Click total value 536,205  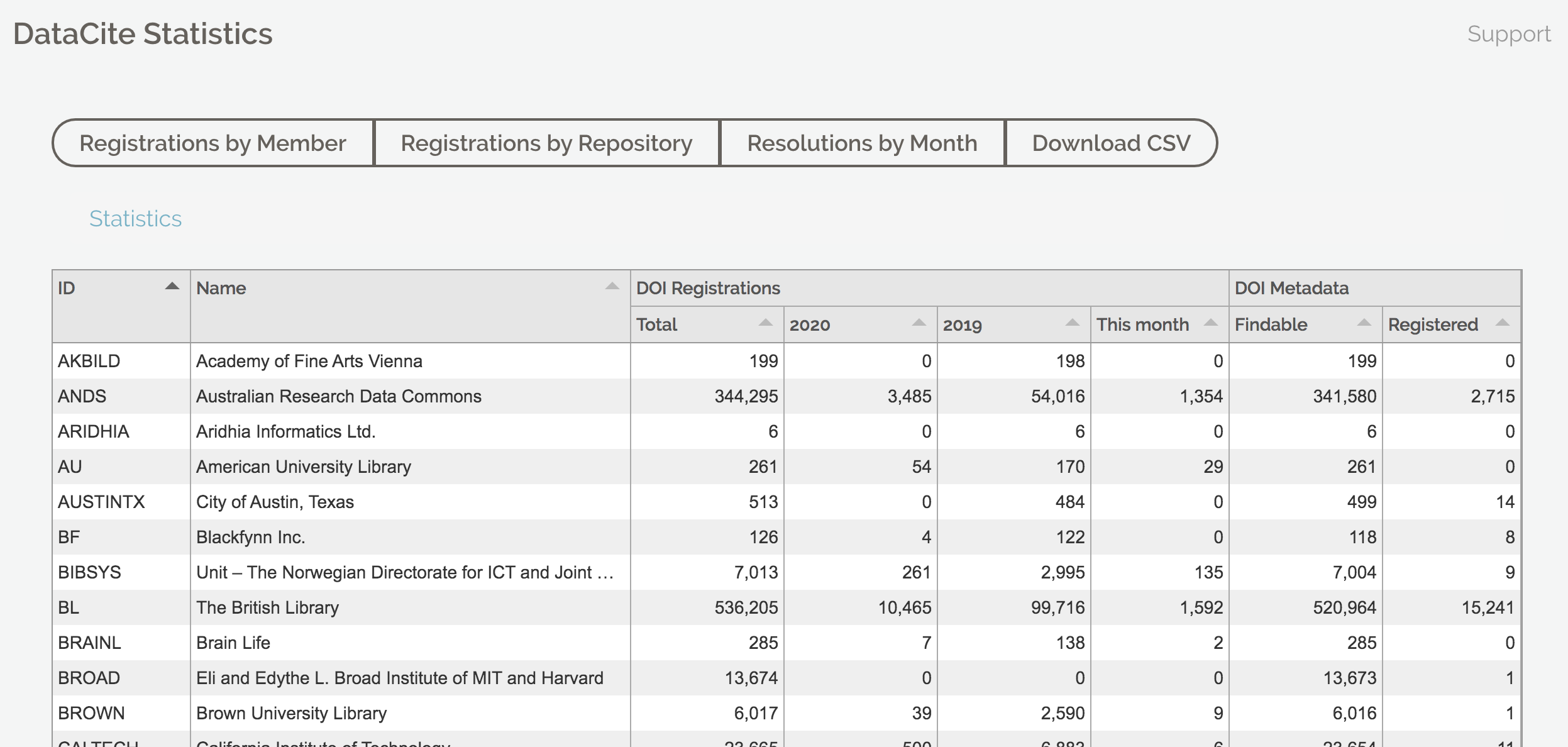[x=746, y=607]
